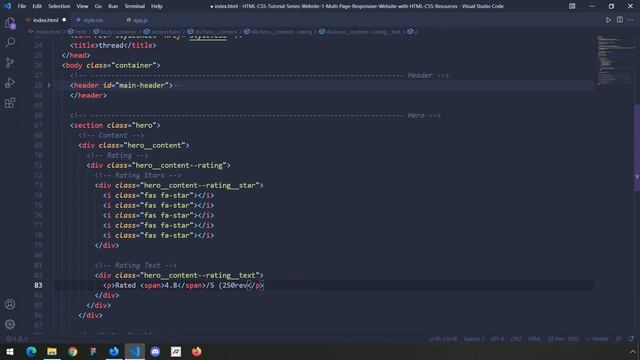Viewport: 640px width, 360px height.
Task: Open the Go menu
Action: [x=98, y=6]
